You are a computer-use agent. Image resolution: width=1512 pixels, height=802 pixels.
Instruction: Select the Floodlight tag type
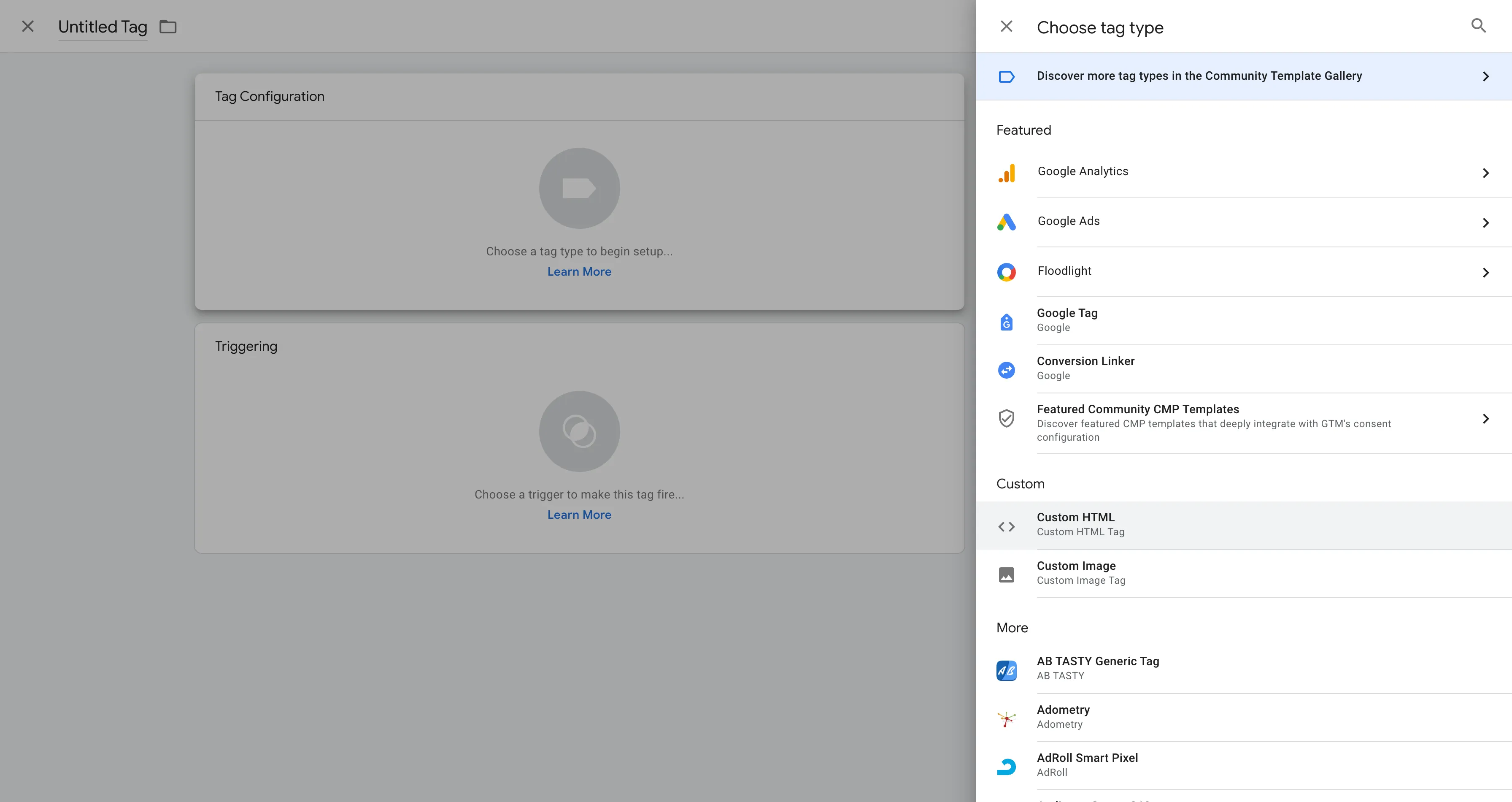tap(1244, 272)
